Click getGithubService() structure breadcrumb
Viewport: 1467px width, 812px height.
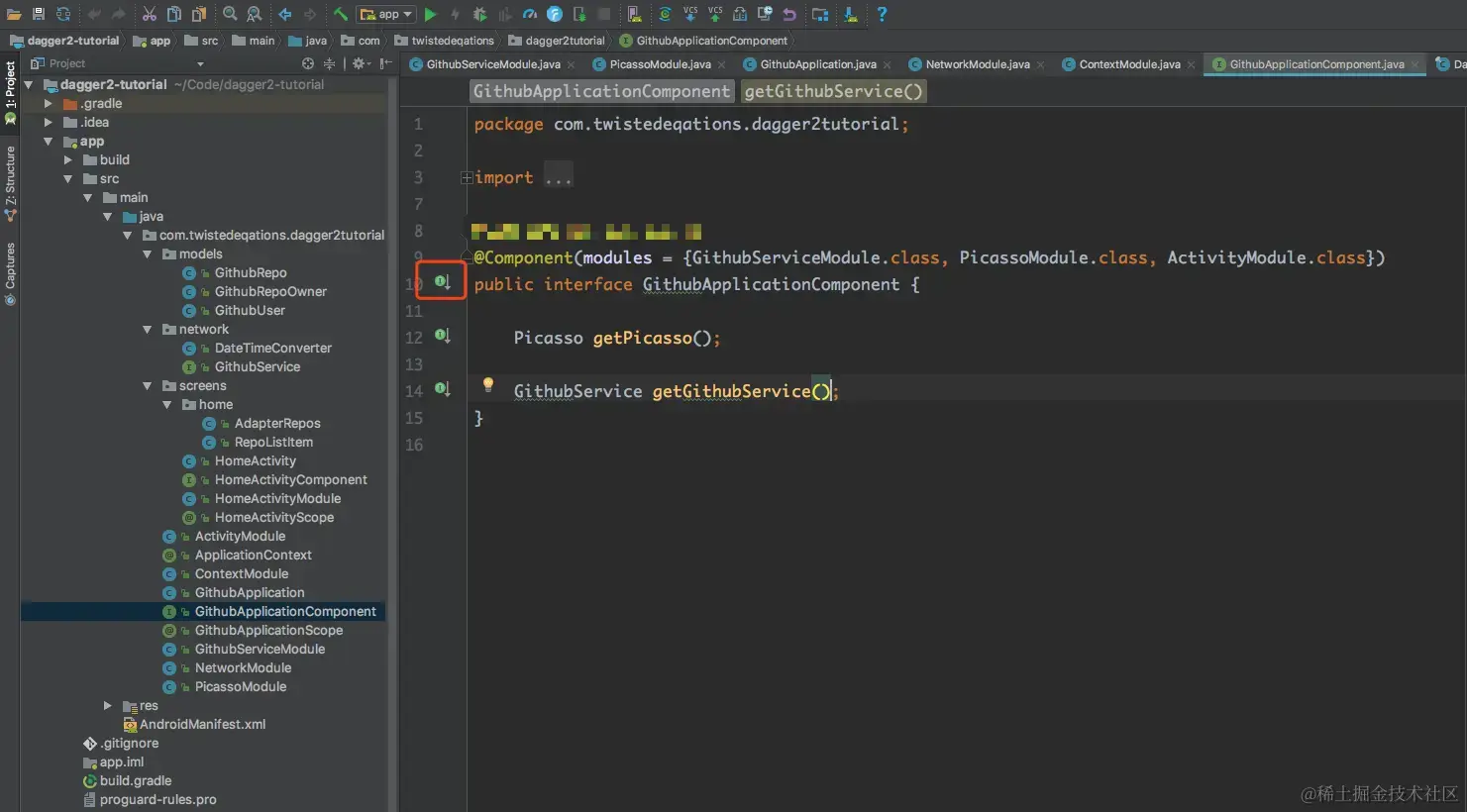coord(834,91)
